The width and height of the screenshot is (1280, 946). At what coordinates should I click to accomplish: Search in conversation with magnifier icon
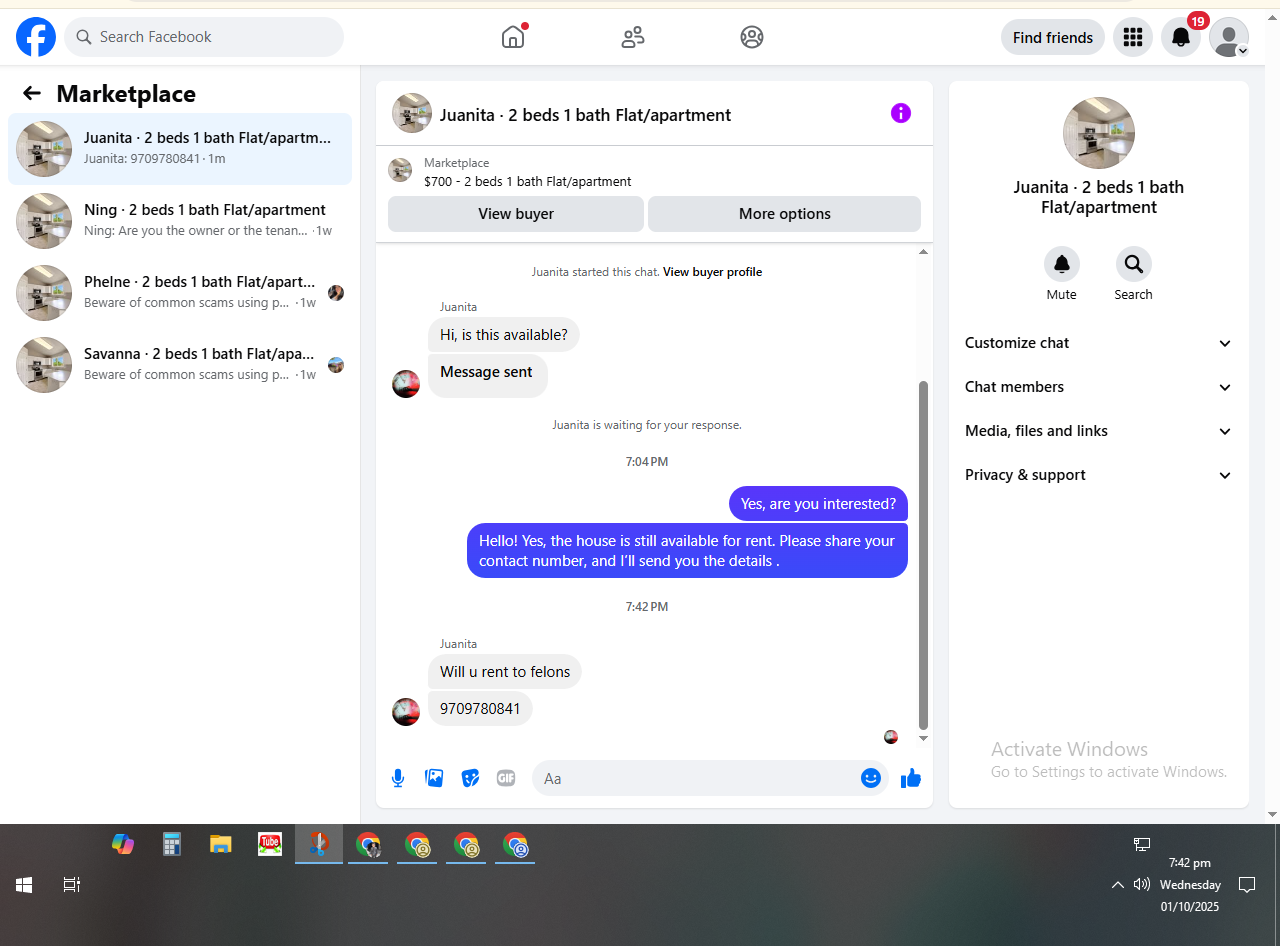pos(1134,264)
